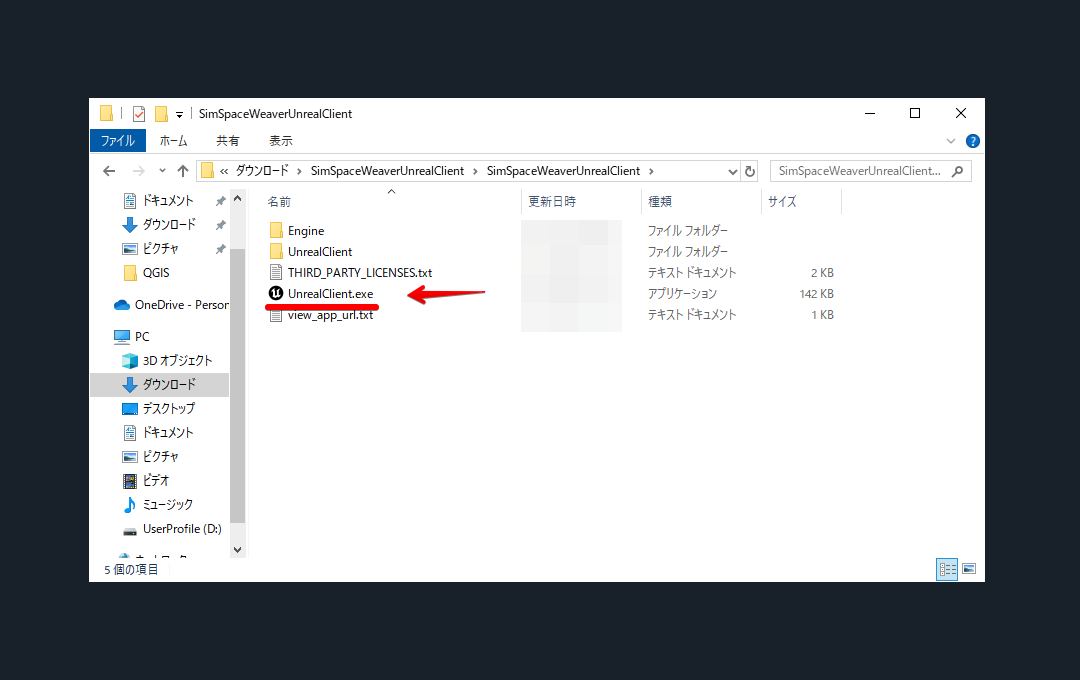
Task: Select the Engine folder name
Action: [x=306, y=231]
